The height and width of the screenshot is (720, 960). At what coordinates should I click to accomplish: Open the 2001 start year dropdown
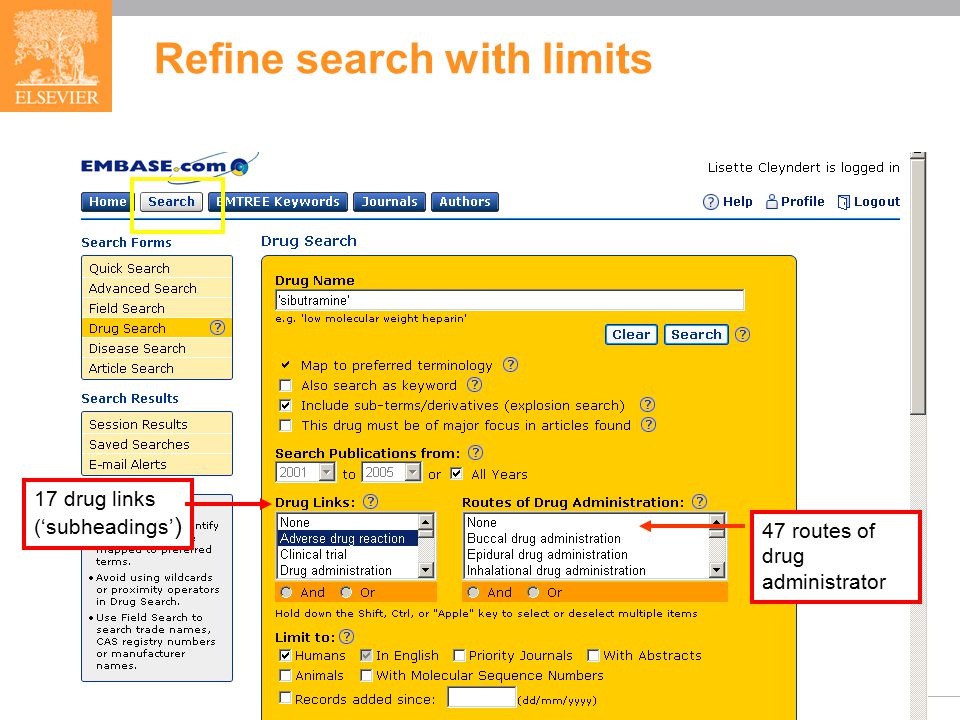pos(327,472)
